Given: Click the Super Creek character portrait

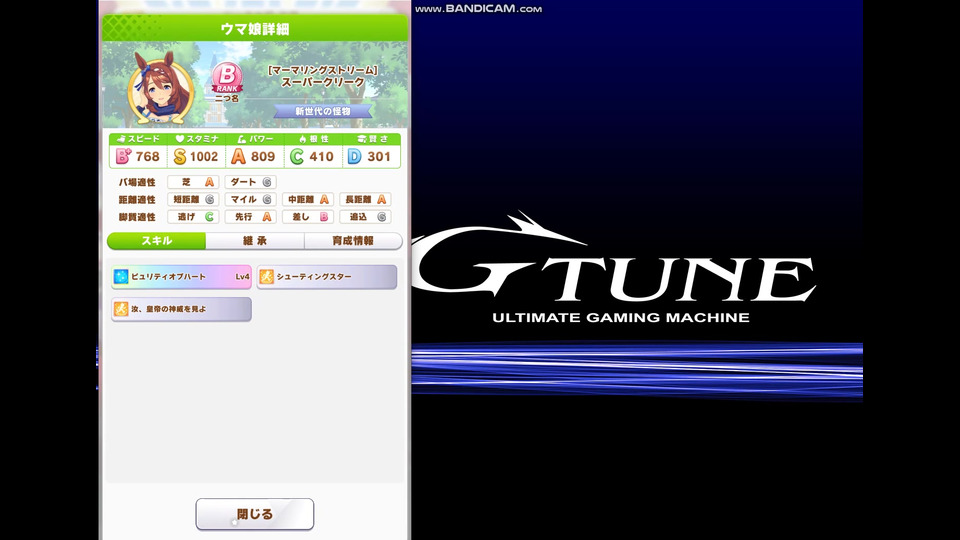Looking at the screenshot, I should click(x=160, y=87).
